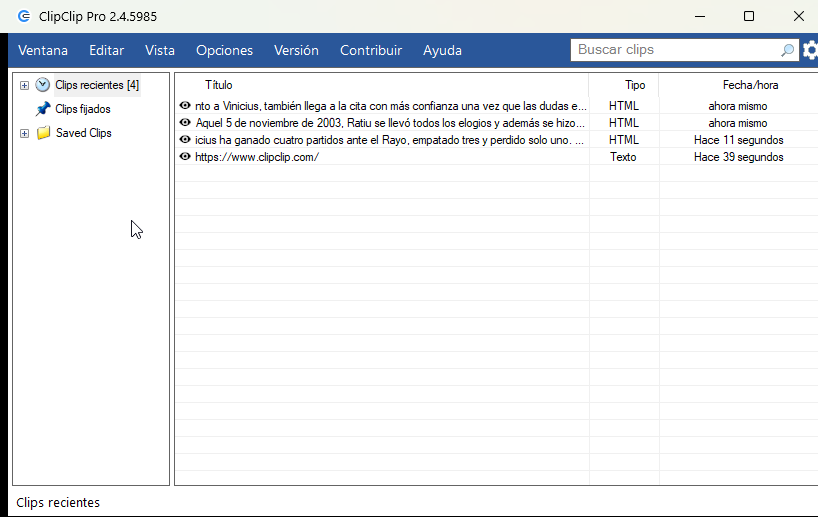Image resolution: width=818 pixels, height=517 pixels.
Task: Click HTML type cell of 'Aquel 5 de noviembre' row
Action: (623, 123)
